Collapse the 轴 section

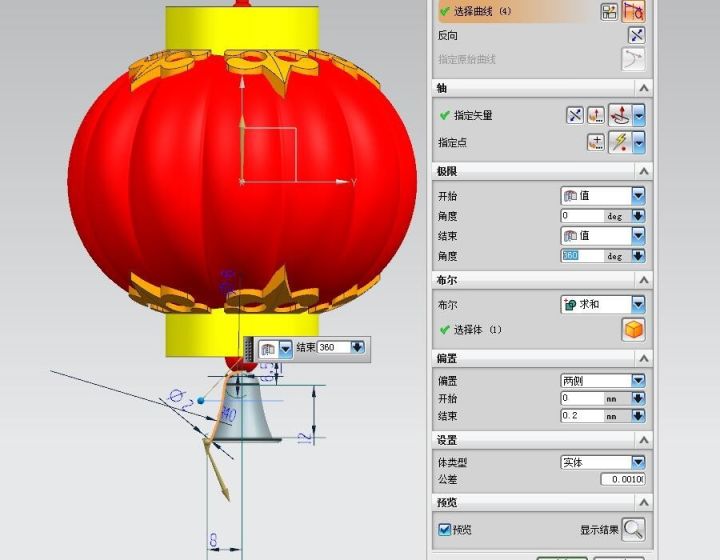[644, 88]
